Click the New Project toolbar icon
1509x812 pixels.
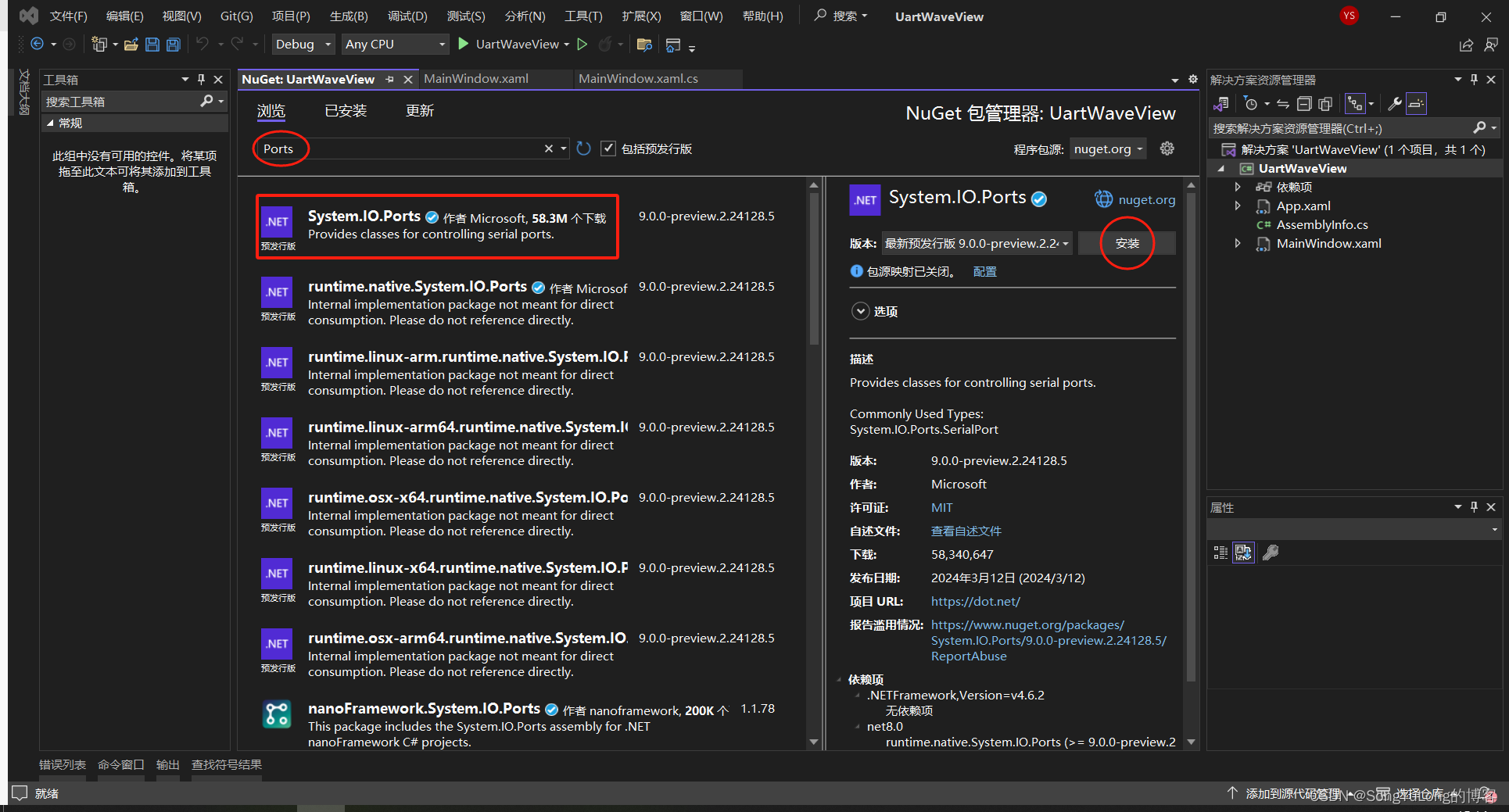pyautogui.click(x=99, y=45)
